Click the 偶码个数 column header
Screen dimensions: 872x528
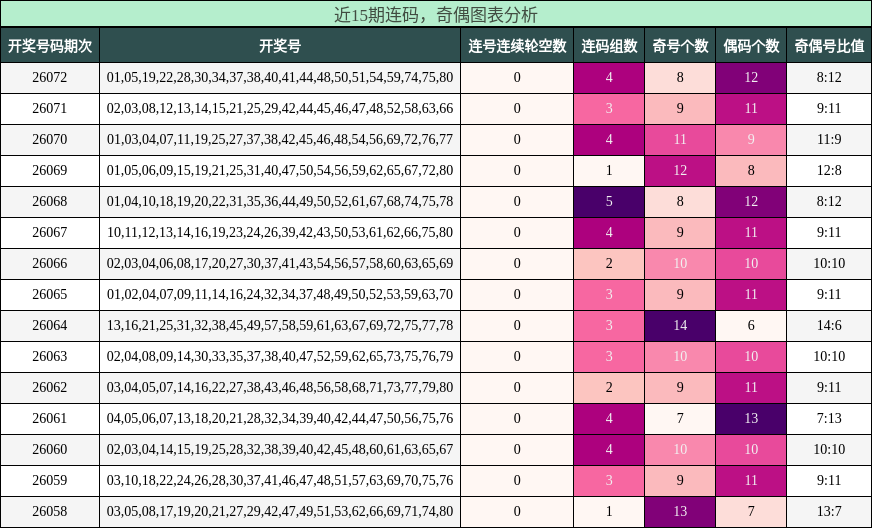751,46
